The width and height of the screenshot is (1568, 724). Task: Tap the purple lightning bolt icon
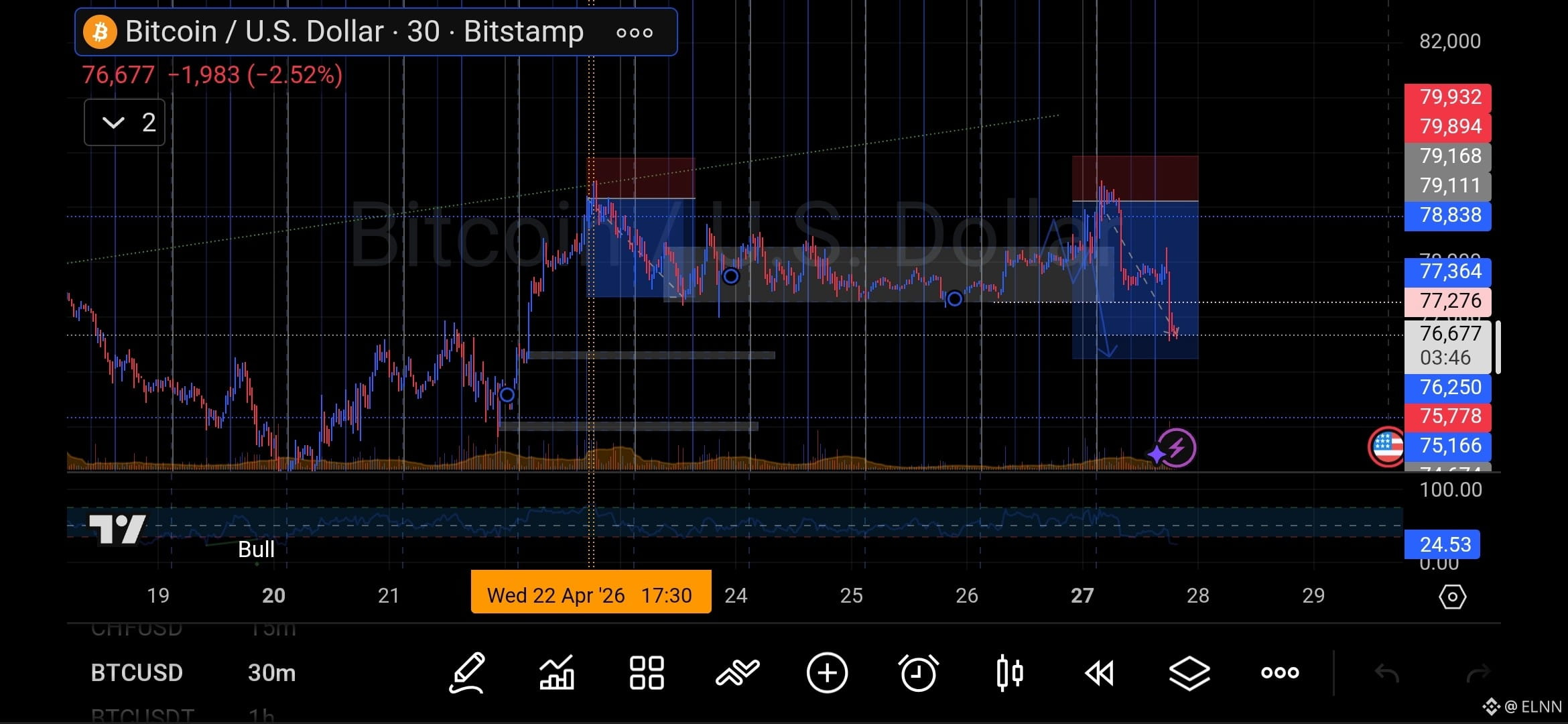point(1176,447)
